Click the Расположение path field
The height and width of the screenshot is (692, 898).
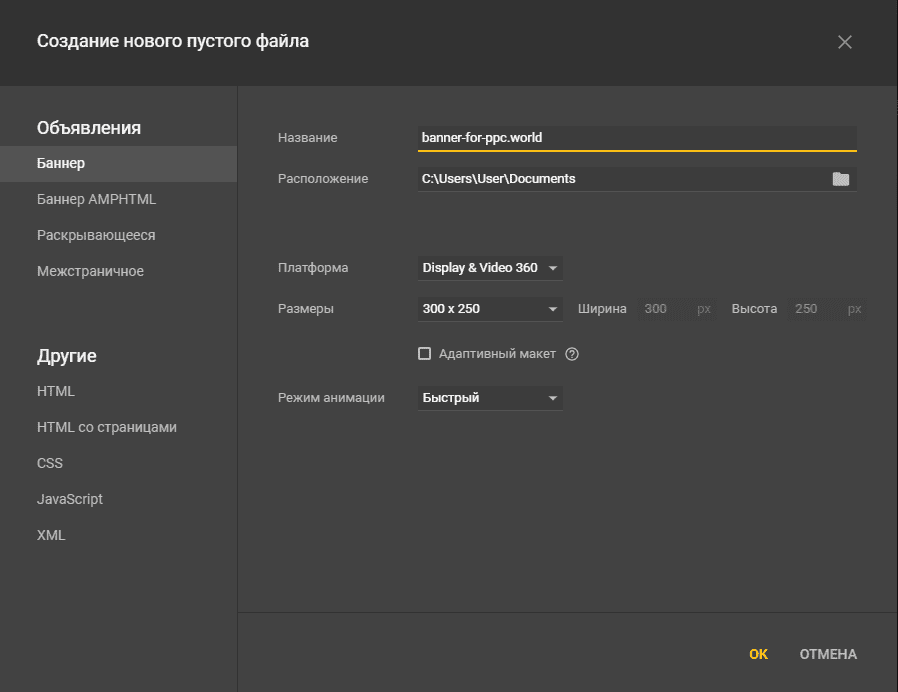[x=620, y=179]
